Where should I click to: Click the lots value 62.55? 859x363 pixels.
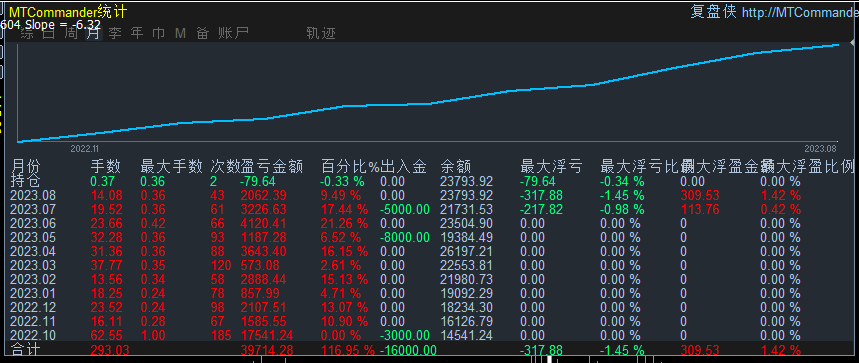point(106,335)
